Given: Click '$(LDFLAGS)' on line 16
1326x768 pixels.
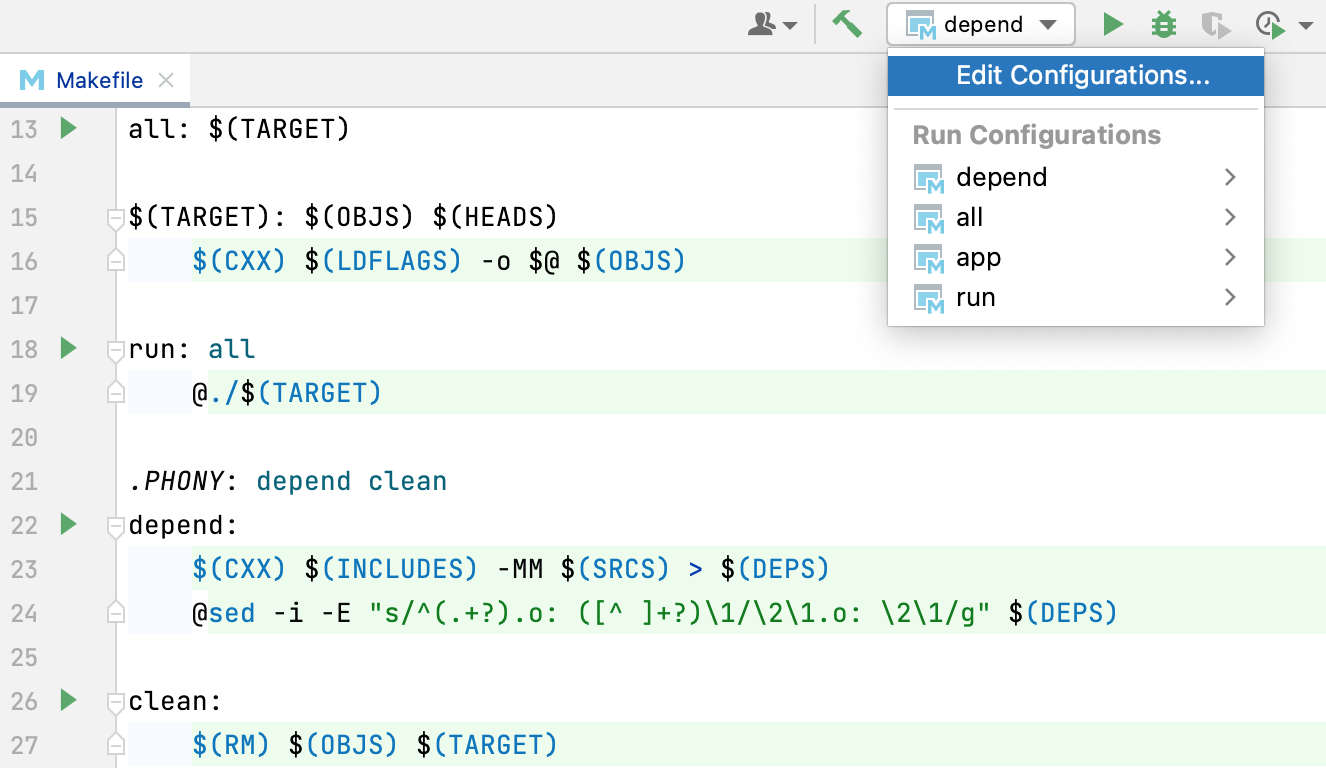Looking at the screenshot, I should (384, 261).
